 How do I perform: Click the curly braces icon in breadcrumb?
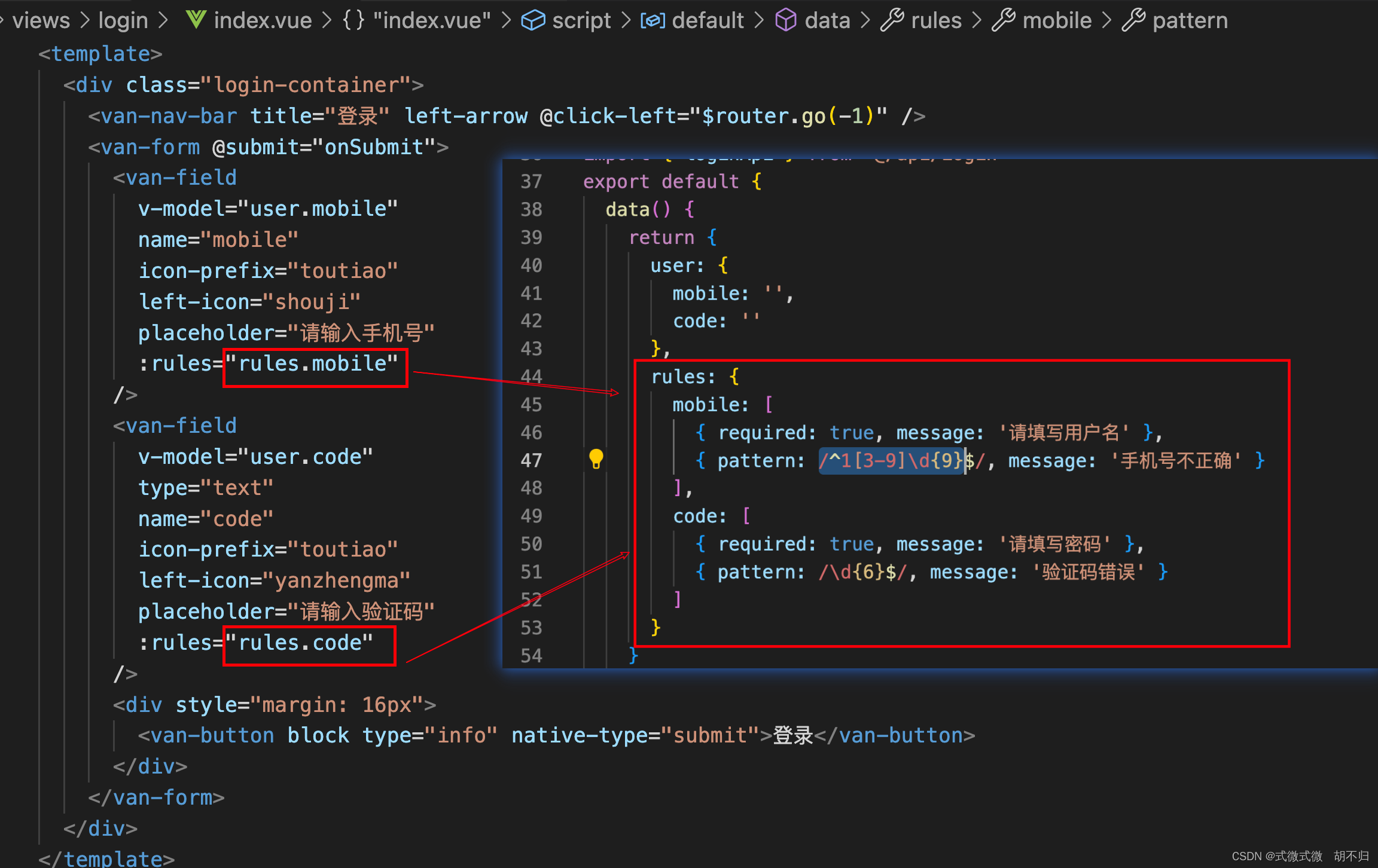point(353,20)
